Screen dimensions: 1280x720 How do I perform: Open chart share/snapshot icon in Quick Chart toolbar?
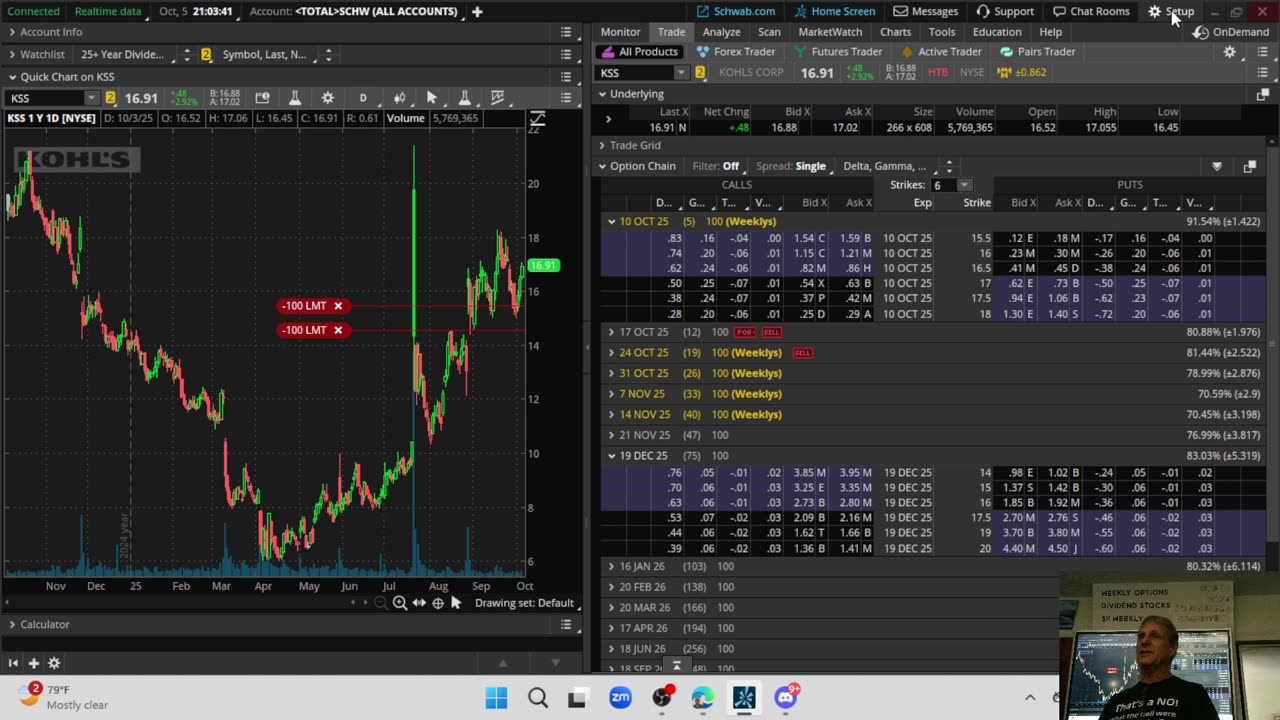pos(262,98)
